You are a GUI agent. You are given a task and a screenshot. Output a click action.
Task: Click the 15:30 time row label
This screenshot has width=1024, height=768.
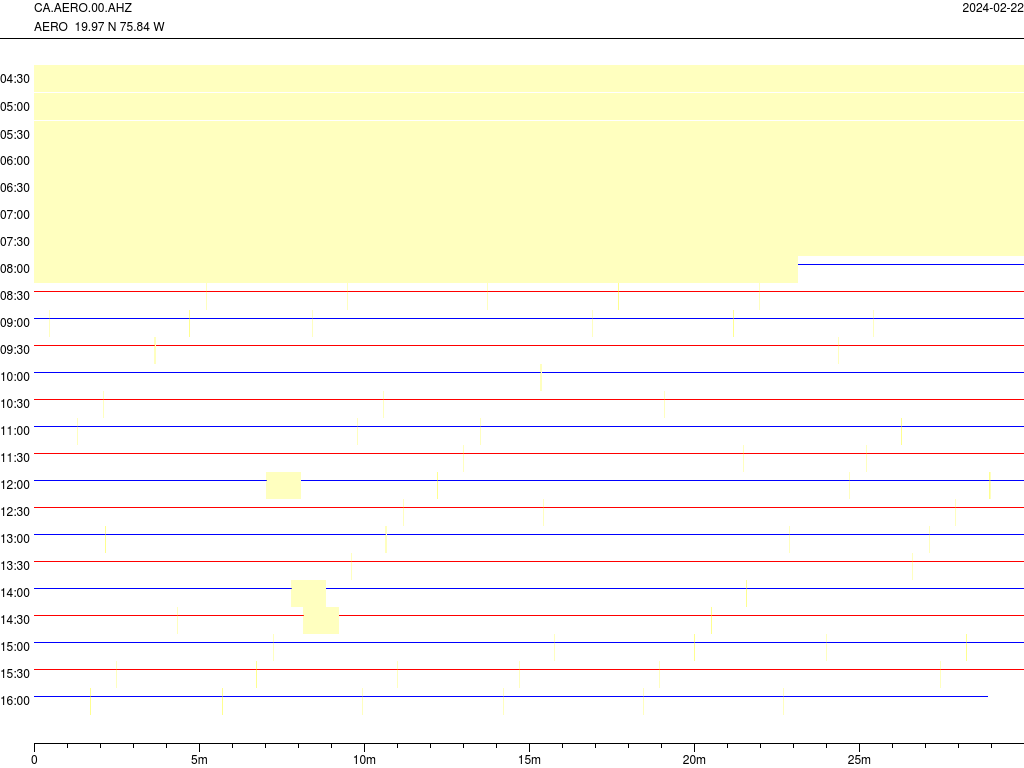coord(15,673)
